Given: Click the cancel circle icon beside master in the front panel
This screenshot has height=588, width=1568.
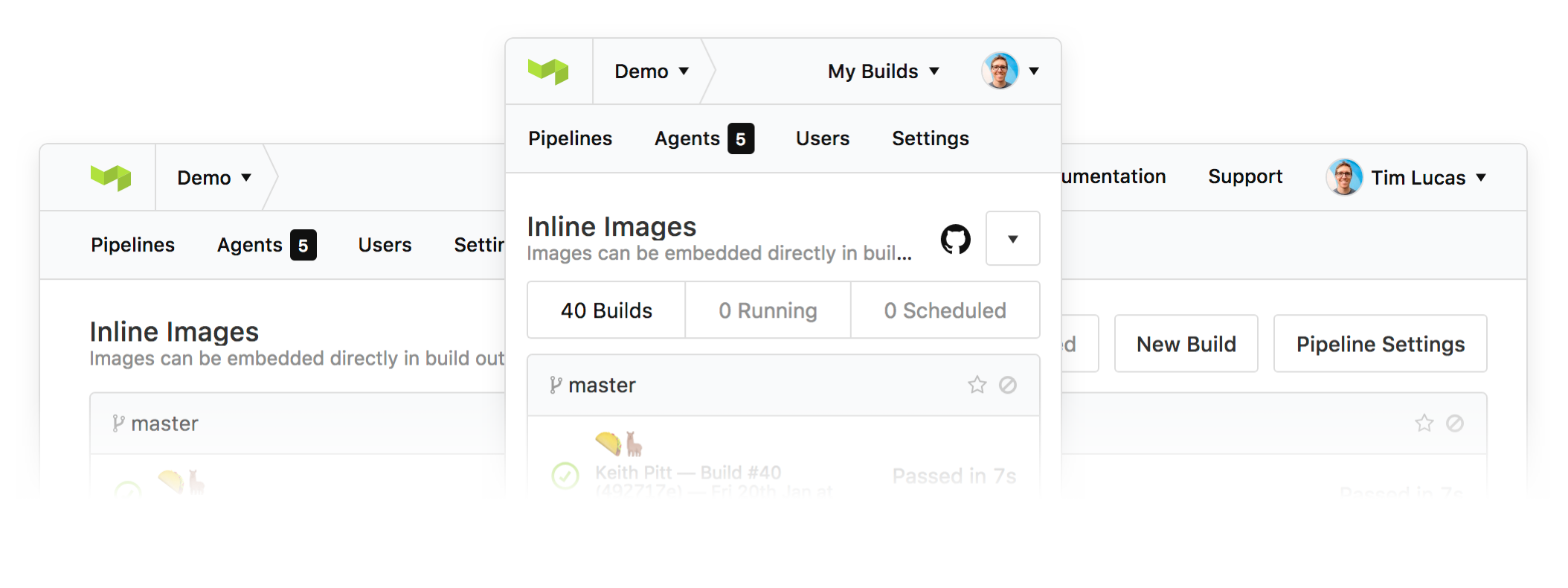Looking at the screenshot, I should click(x=1008, y=385).
